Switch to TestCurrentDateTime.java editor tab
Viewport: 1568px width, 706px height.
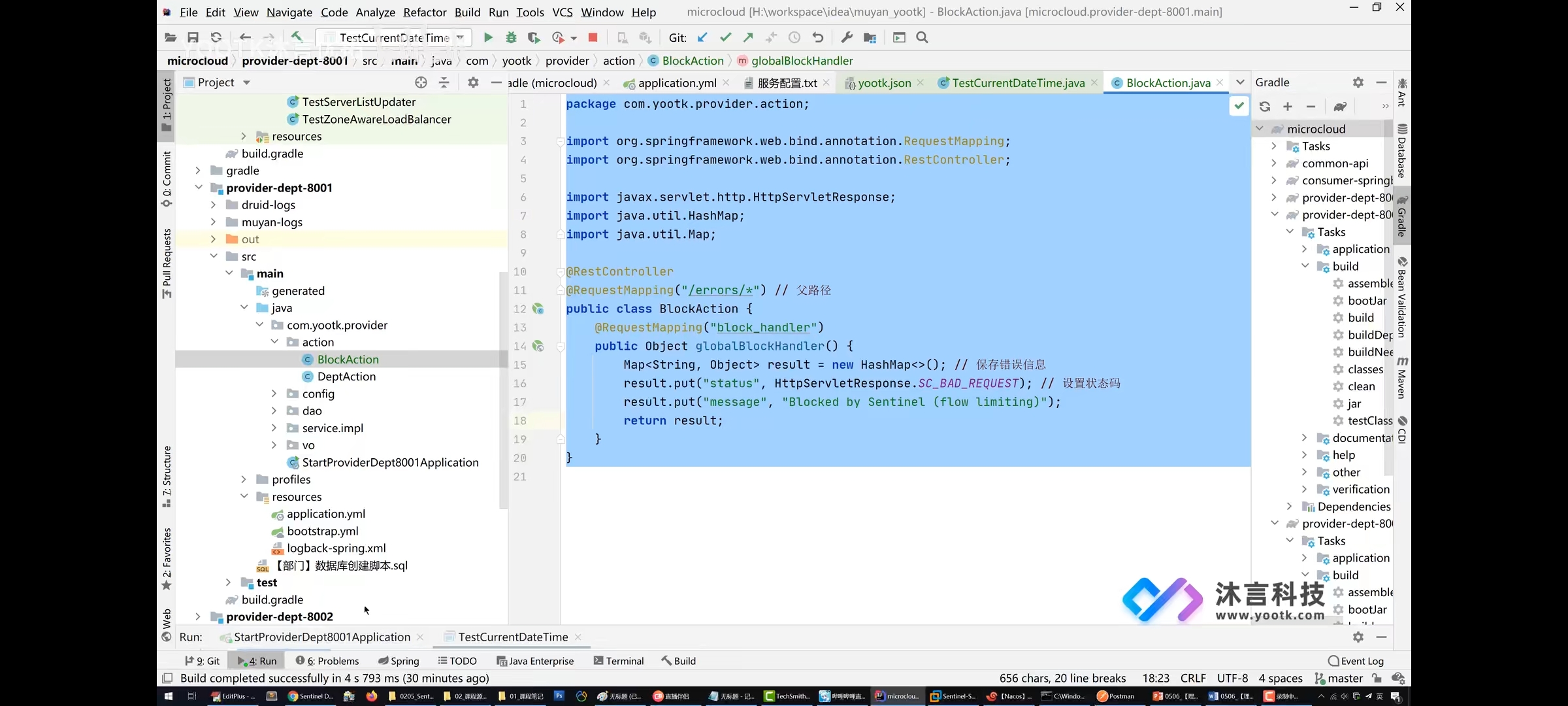coord(1018,83)
